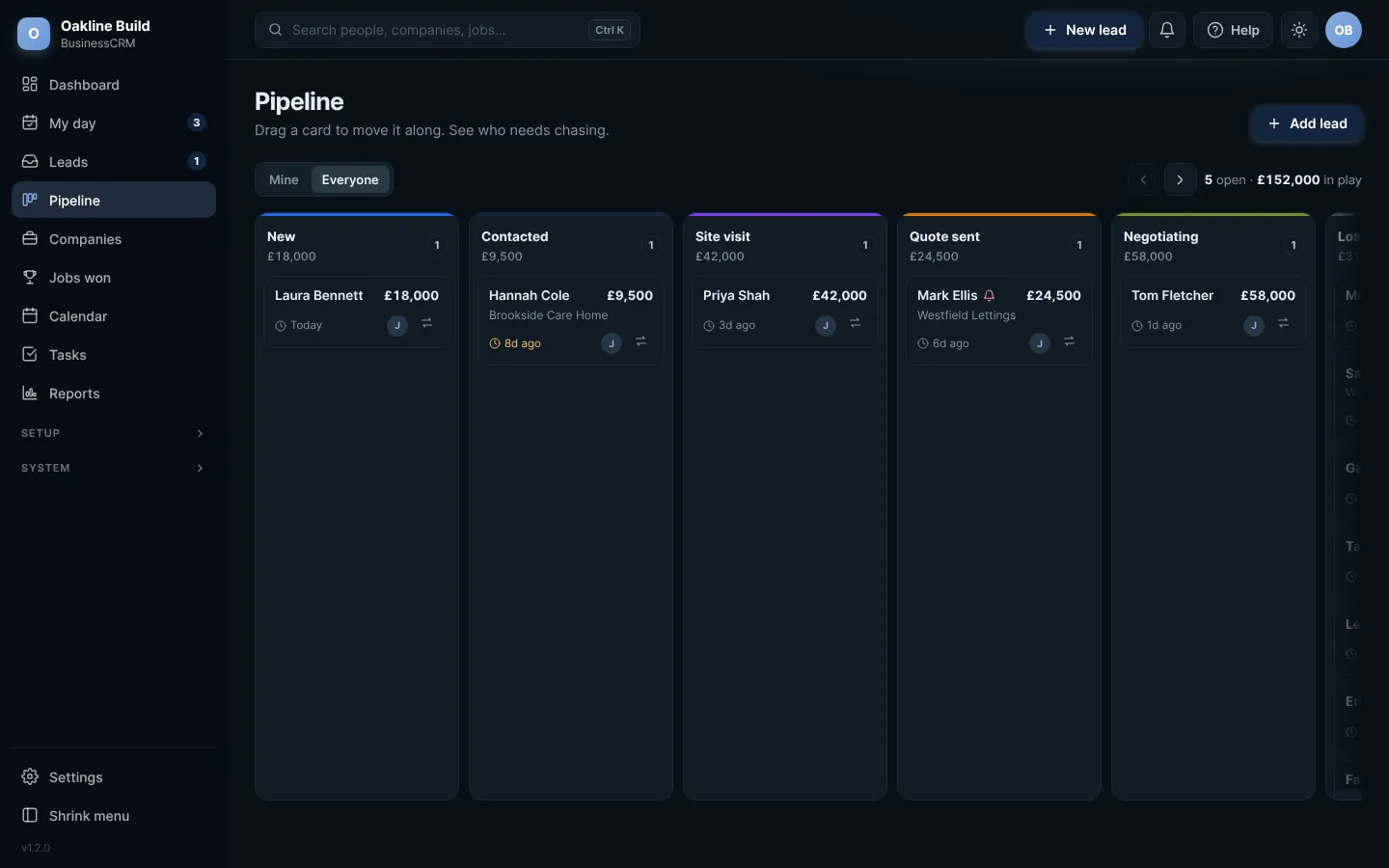Click Shrink menu at sidebar bottom
1389x868 pixels.
tap(114, 816)
